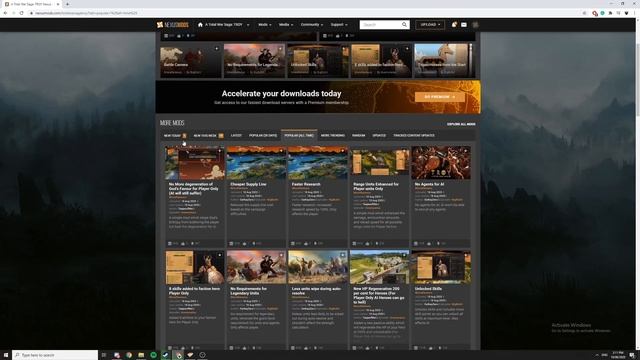This screenshot has width=640, height=360.
Task: Open the New HP Regeneration 200 per cent title
Action: pos(379,295)
